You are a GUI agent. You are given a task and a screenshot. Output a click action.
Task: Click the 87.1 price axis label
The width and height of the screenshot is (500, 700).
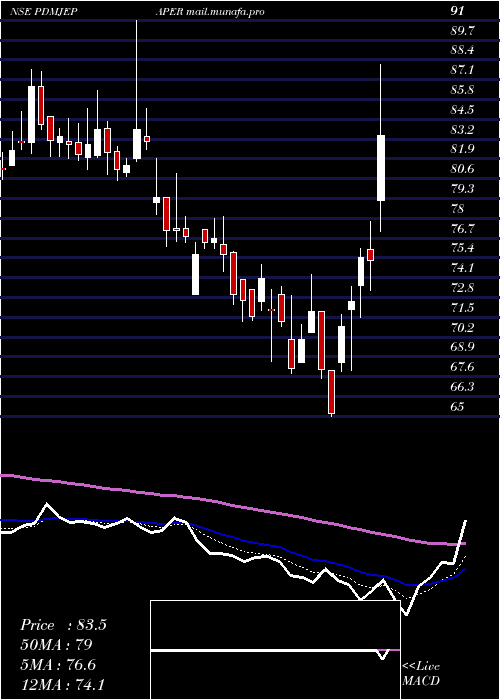462,70
